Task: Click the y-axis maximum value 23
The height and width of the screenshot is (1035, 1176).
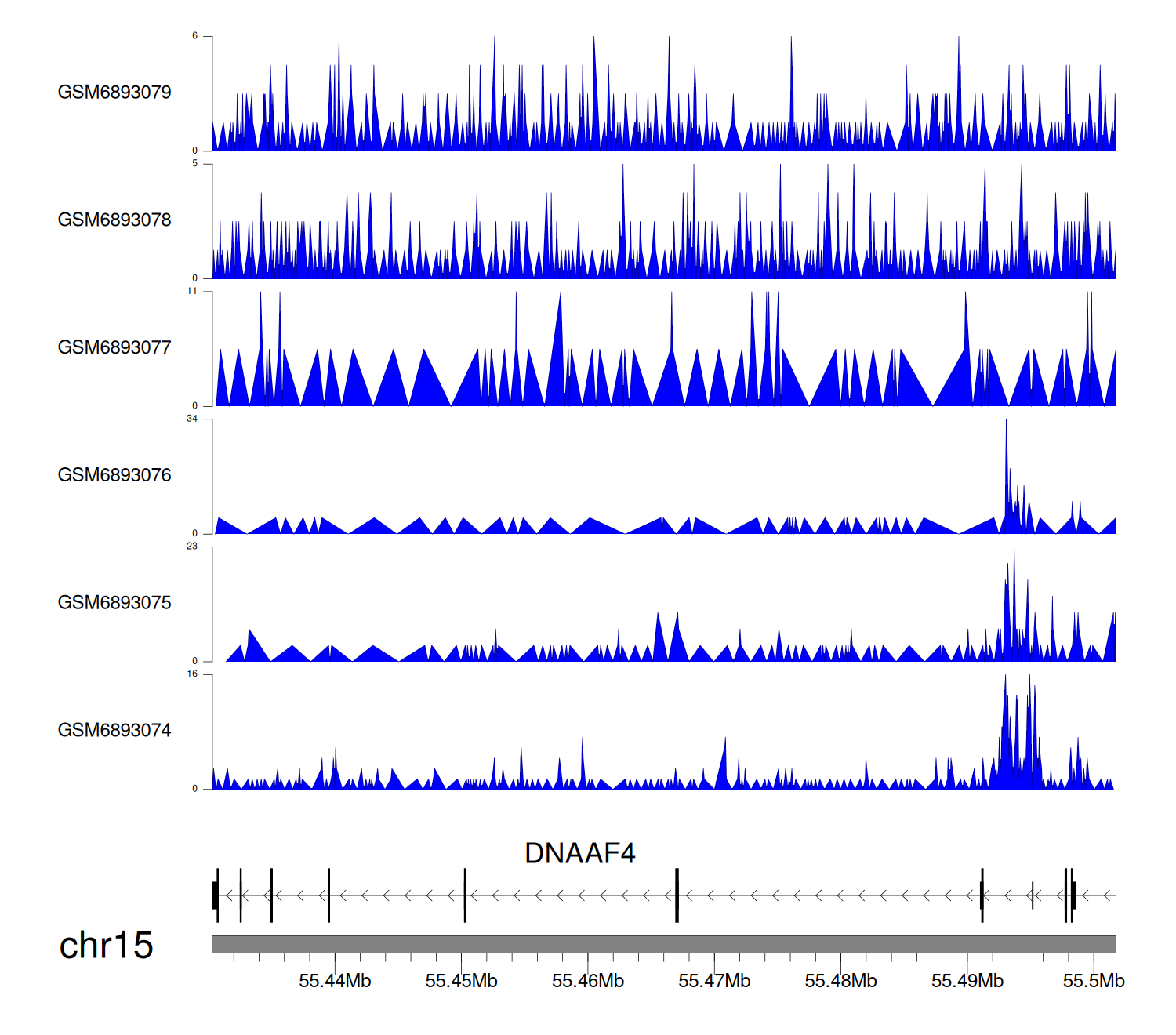Action: click(192, 547)
